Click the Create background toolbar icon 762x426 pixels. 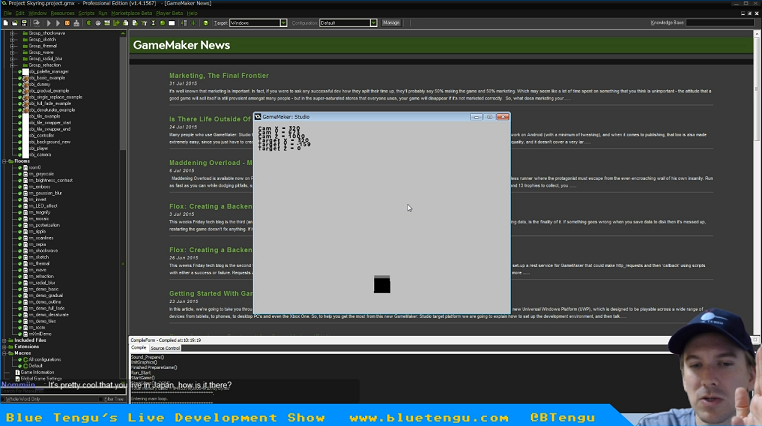point(107,23)
